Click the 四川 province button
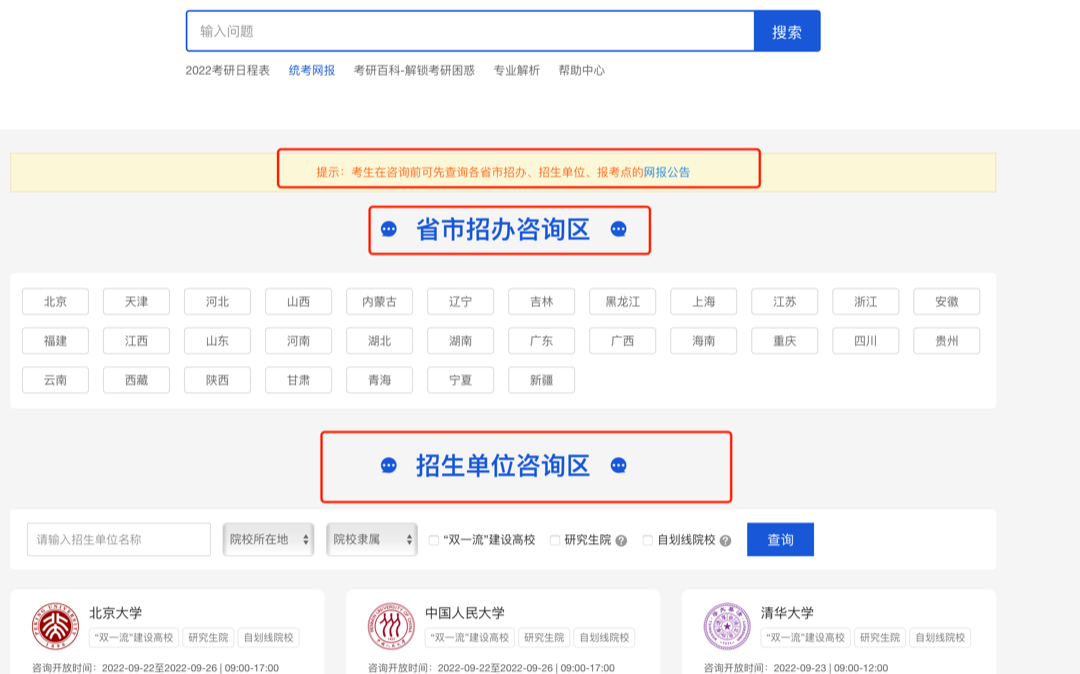The image size is (1080, 674). point(866,341)
